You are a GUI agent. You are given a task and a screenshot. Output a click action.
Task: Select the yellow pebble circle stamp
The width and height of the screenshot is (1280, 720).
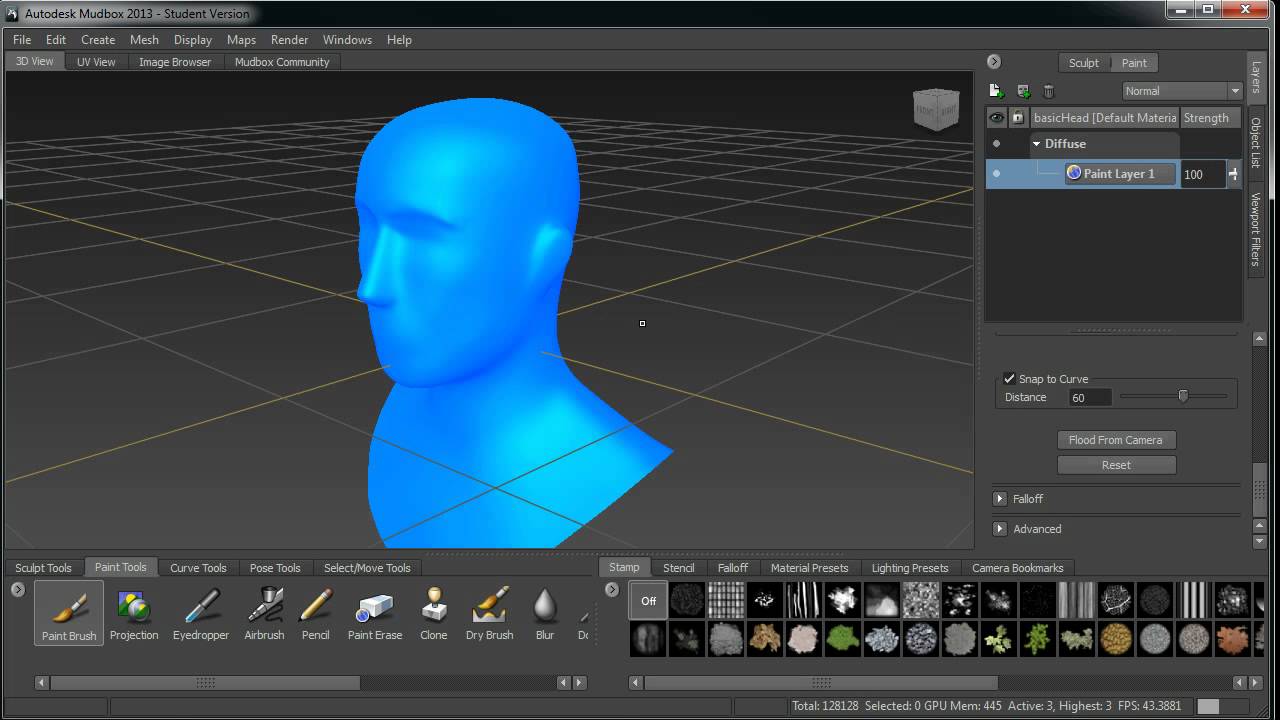click(1116, 638)
